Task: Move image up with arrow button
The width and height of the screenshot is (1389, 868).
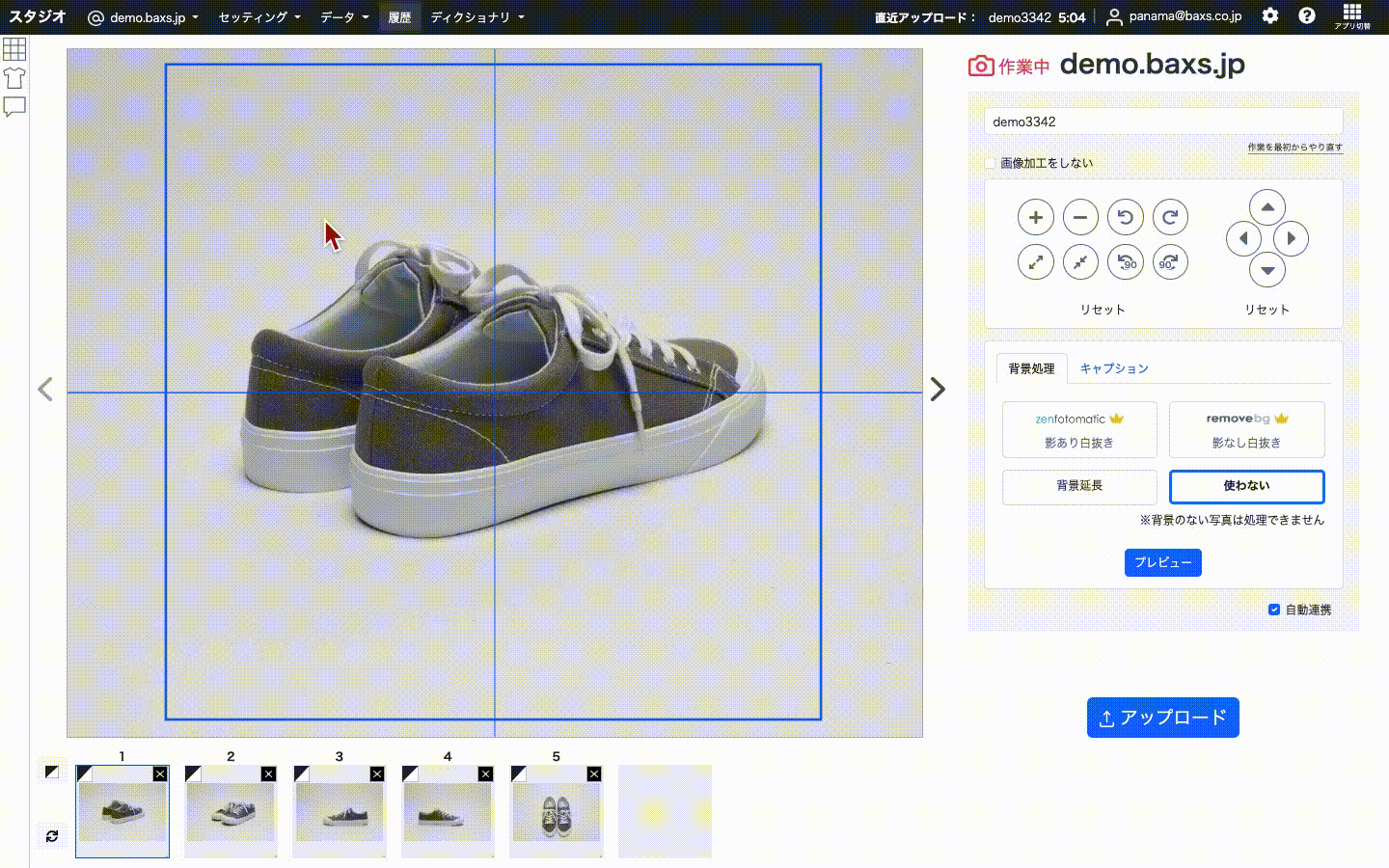Action: [1267, 207]
